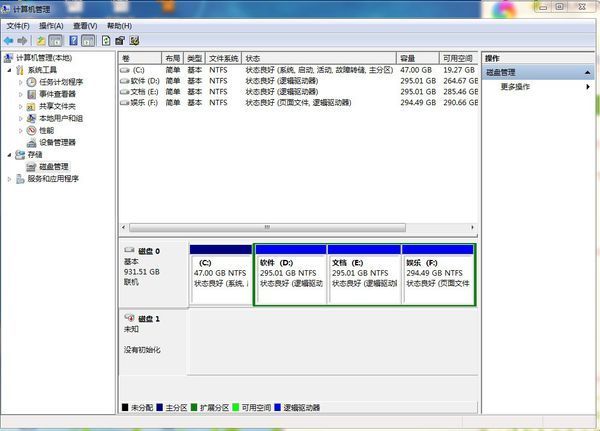Image resolution: width=600 pixels, height=431 pixels.
Task: Expand the 服务和应用程序 tree node
Action: point(10,179)
